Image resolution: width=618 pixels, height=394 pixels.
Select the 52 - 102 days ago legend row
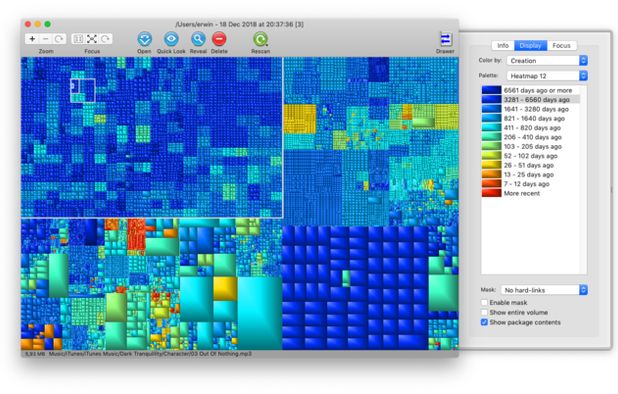click(531, 156)
